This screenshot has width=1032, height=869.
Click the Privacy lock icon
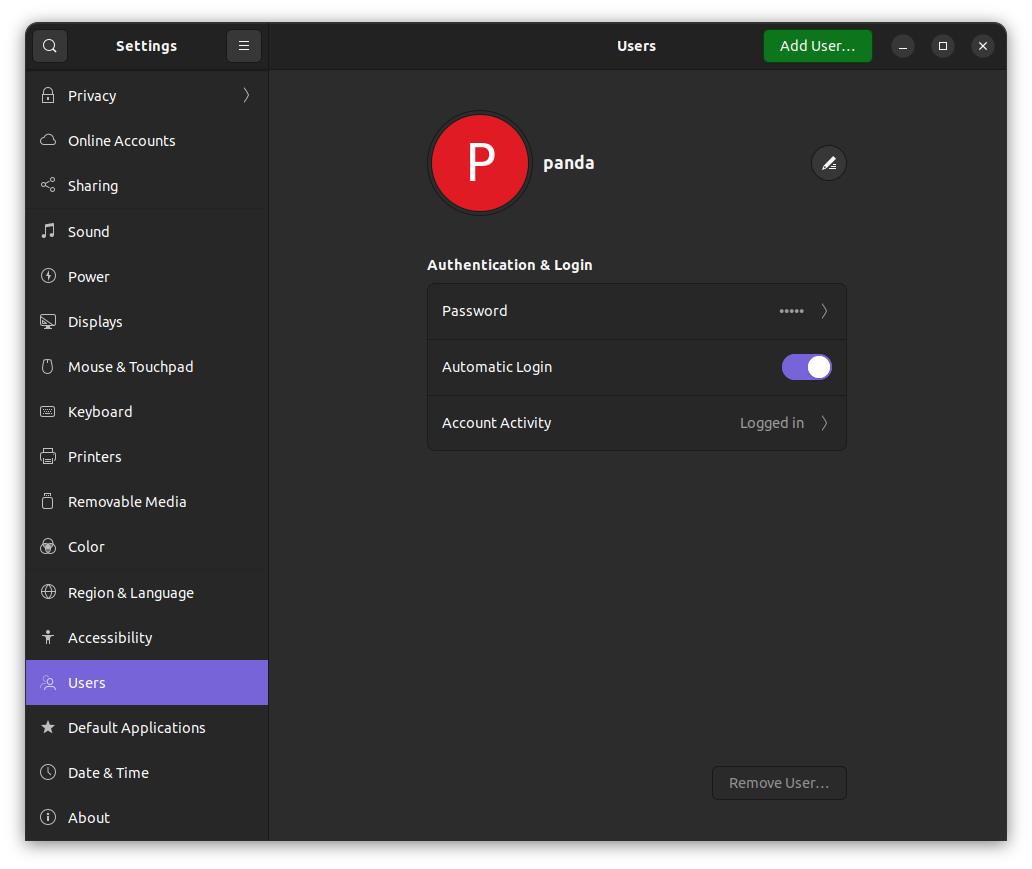click(48, 95)
